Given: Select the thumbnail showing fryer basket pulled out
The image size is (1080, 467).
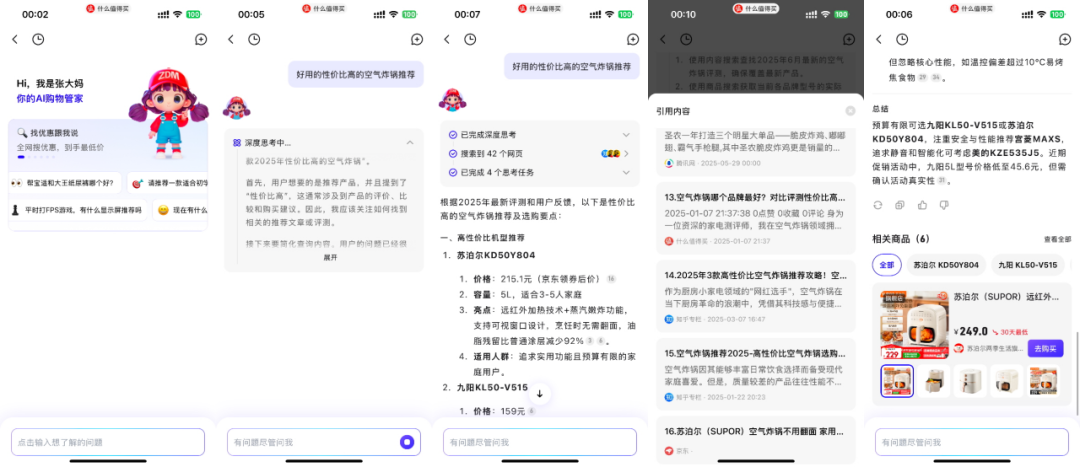Looking at the screenshot, I should coord(934,381).
